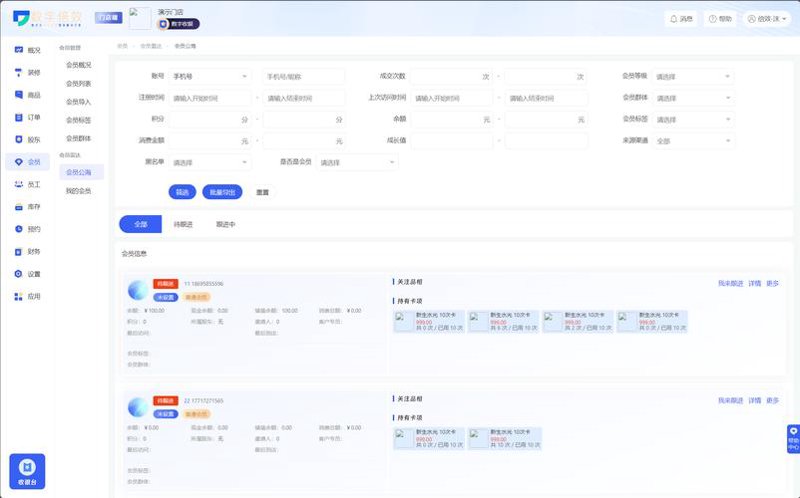Viewport: 800px width, 498px height.
Task: Open 会员导入 in the submenu
Action: [x=79, y=102]
